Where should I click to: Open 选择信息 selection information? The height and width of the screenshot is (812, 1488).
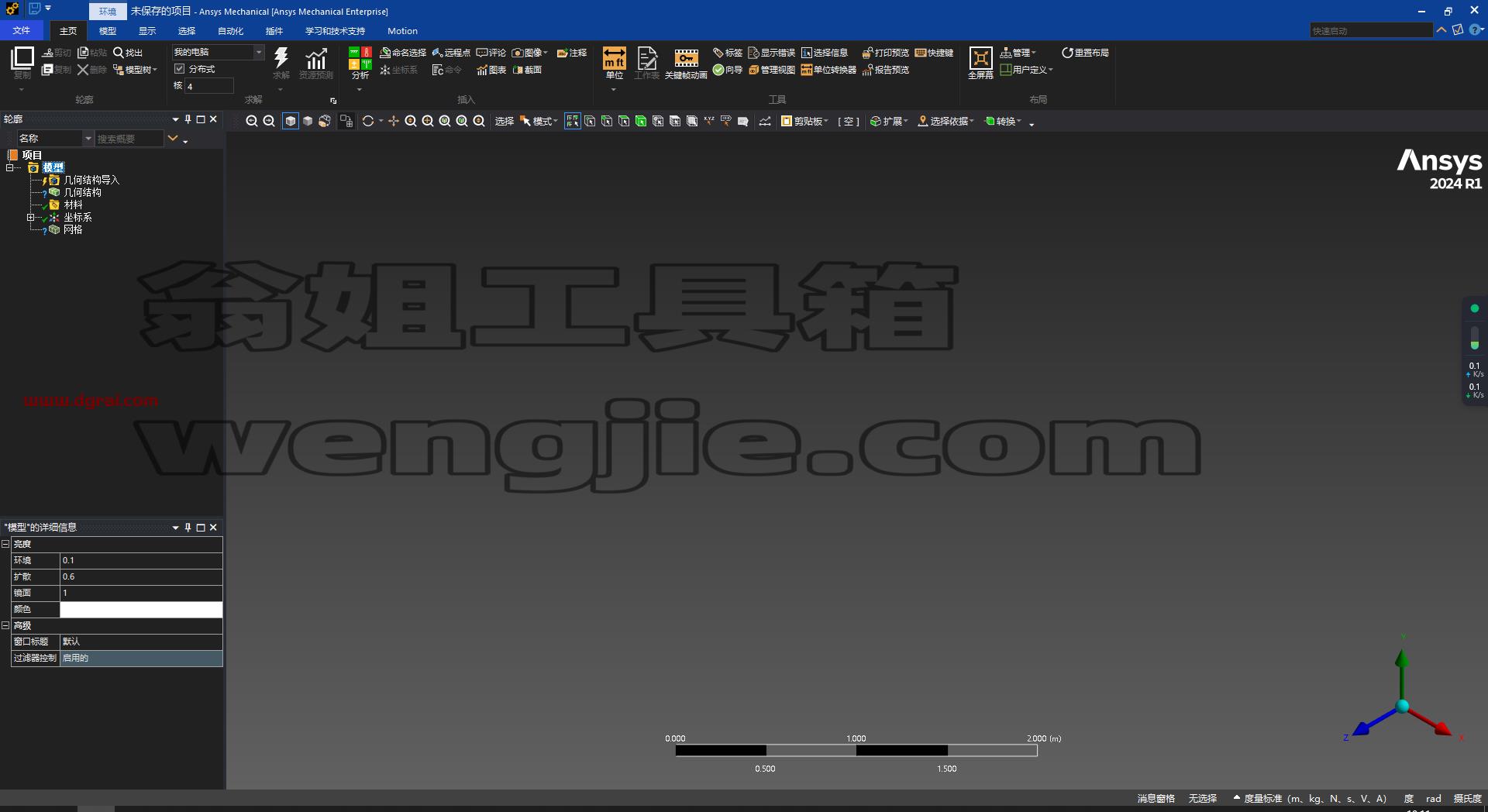[825, 53]
